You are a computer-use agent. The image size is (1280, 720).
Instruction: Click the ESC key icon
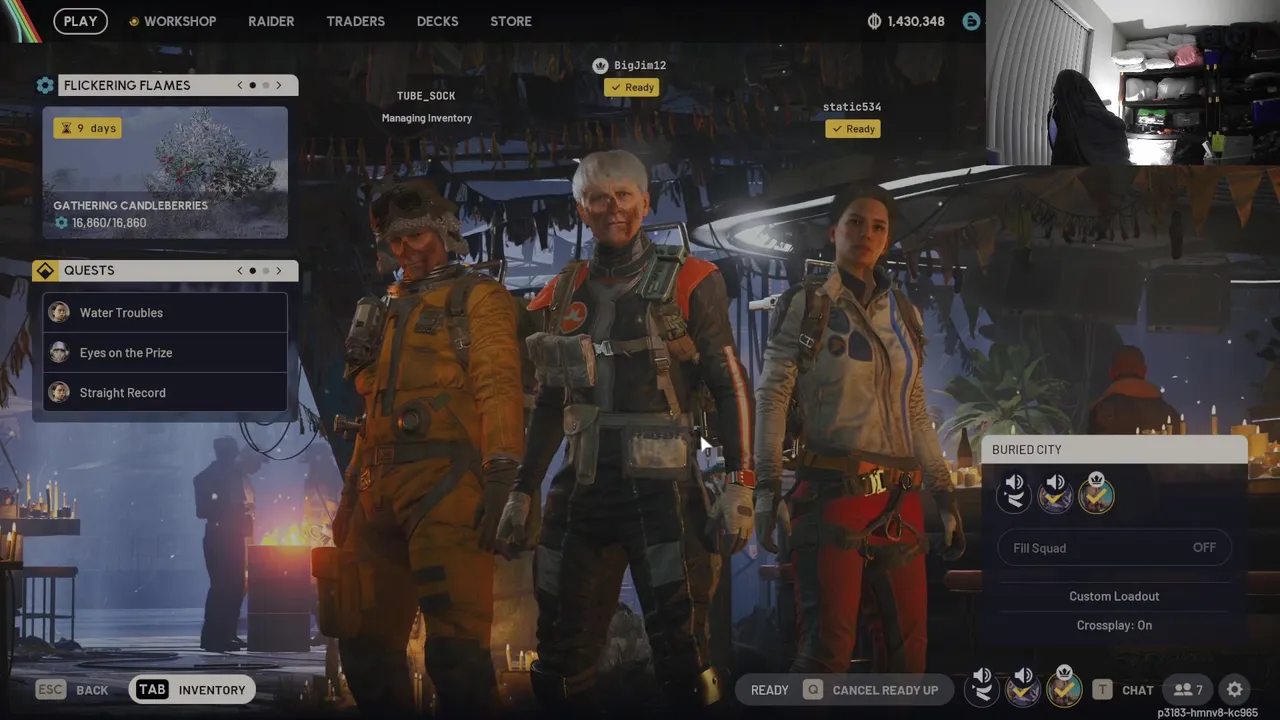coord(51,690)
